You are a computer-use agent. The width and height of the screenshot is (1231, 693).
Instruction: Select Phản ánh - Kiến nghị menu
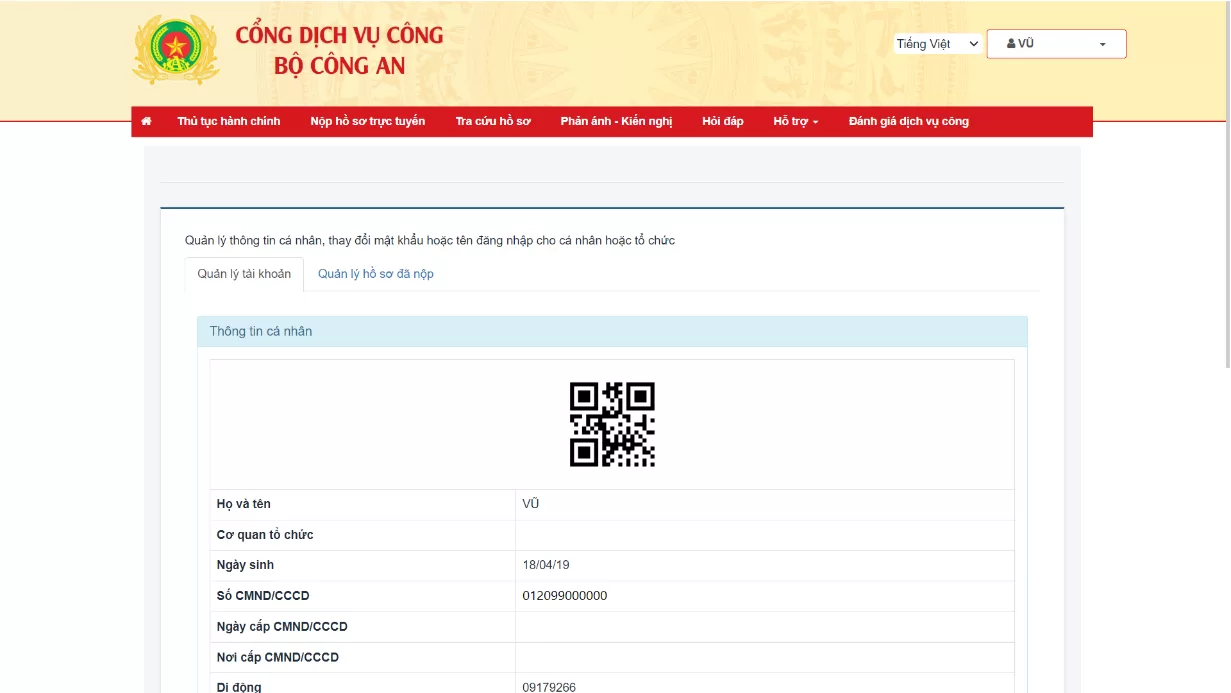point(616,121)
